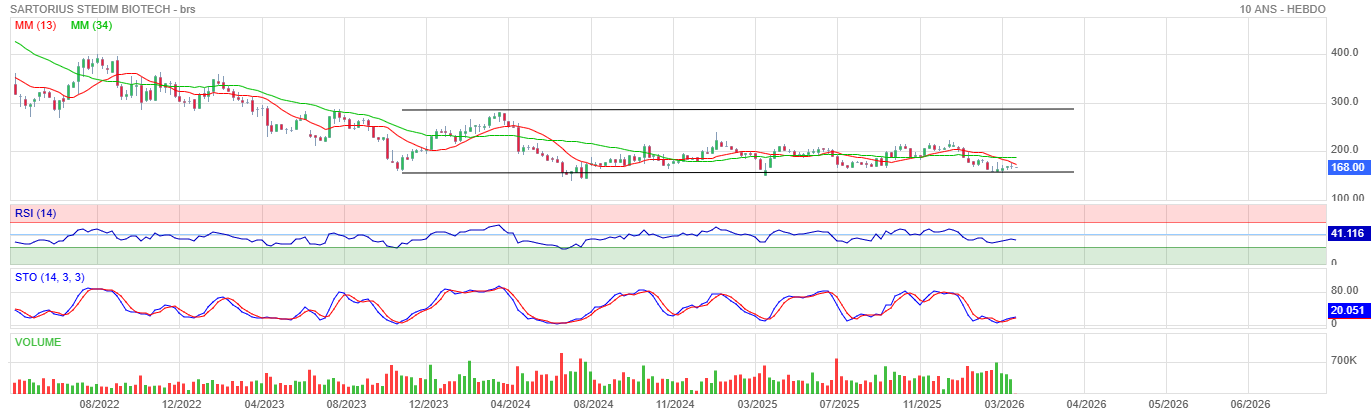
Task: Click the 03/2026 date on time axis
Action: point(1003,404)
